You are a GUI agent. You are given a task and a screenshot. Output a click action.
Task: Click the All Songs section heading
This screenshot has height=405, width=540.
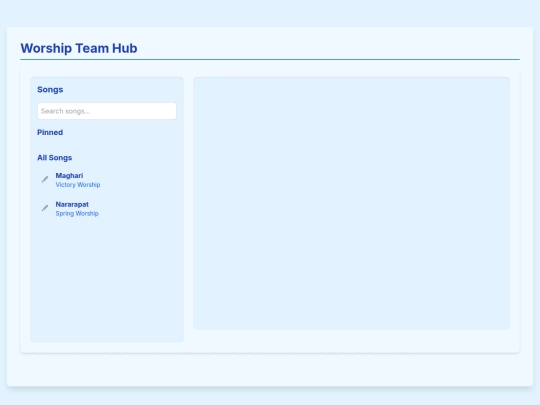point(54,158)
